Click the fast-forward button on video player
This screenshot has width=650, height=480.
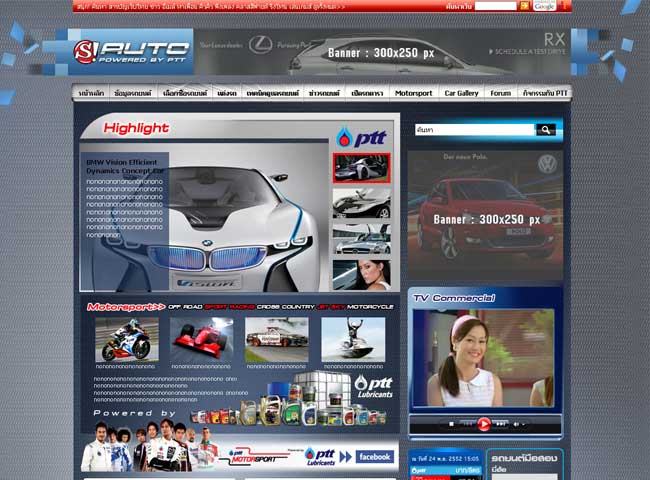point(502,423)
